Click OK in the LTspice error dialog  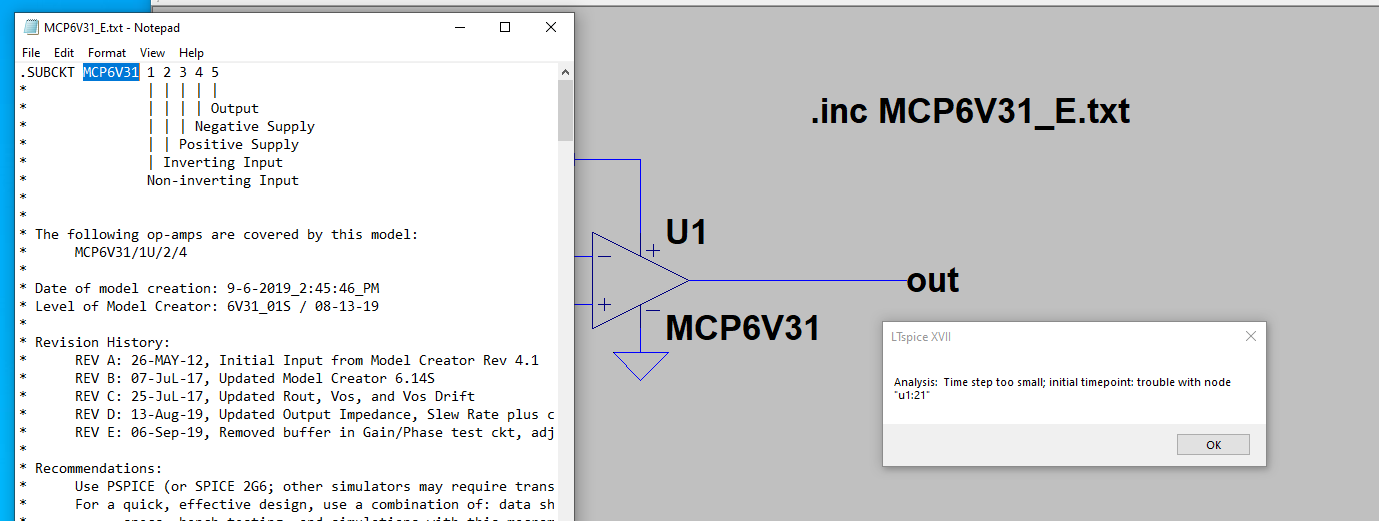[x=1213, y=445]
